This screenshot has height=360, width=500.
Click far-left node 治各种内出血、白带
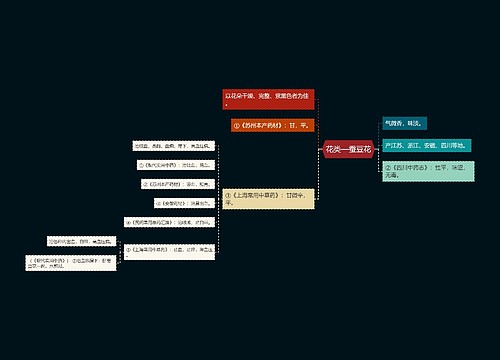click(x=81, y=241)
